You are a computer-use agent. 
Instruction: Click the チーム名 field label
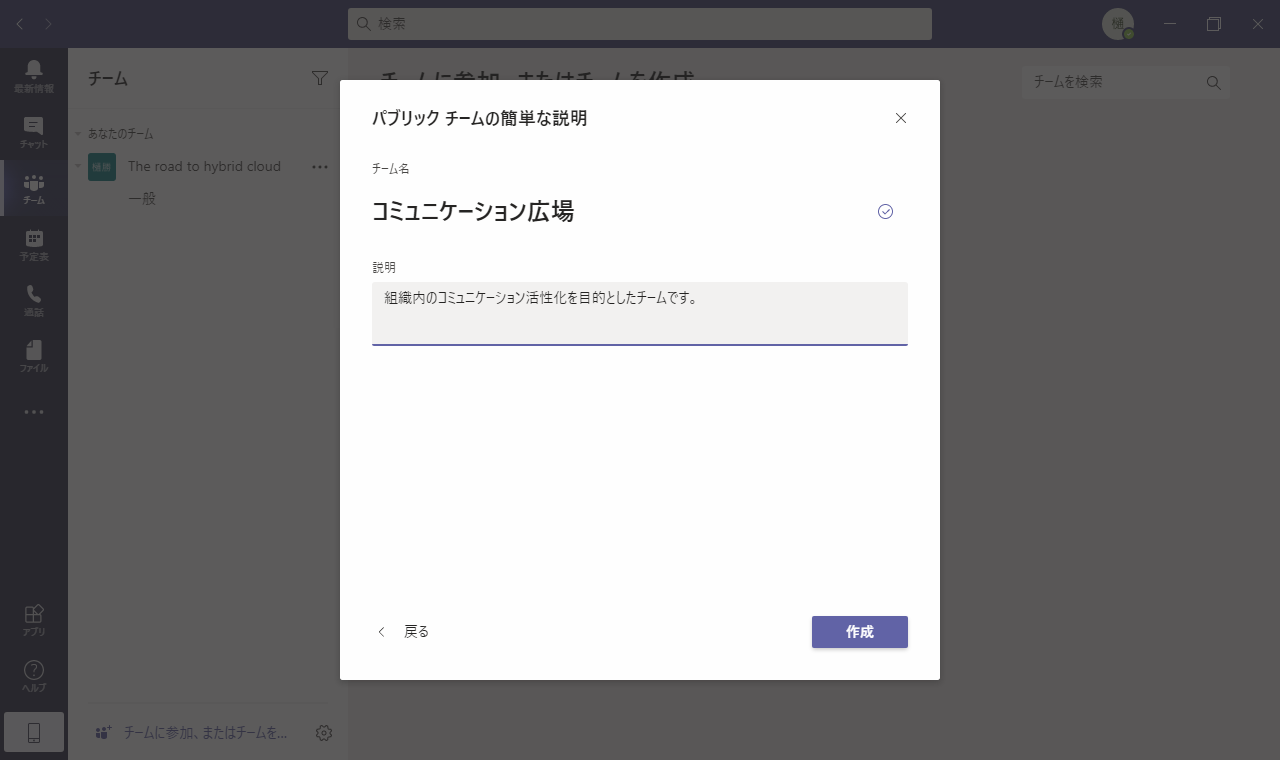390,169
